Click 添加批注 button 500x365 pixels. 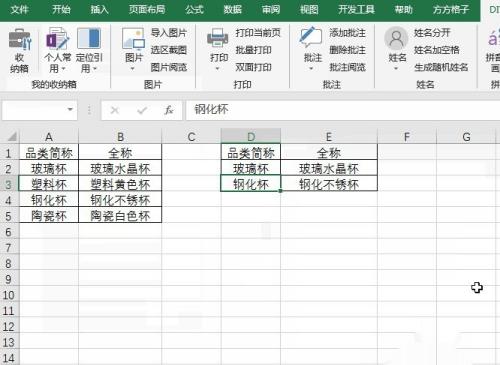pos(347,33)
